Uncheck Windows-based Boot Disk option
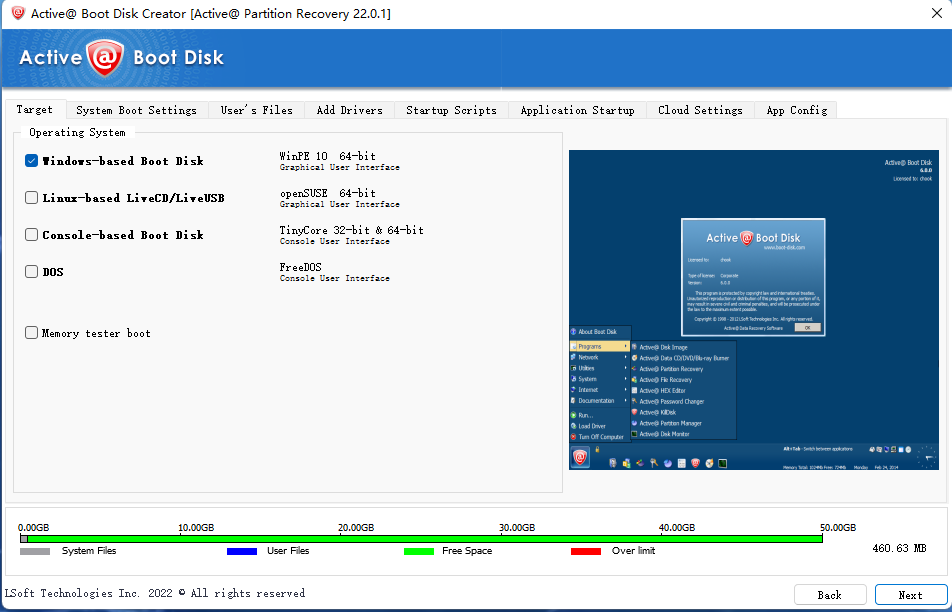Image resolution: width=952 pixels, height=612 pixels. pyautogui.click(x=32, y=161)
